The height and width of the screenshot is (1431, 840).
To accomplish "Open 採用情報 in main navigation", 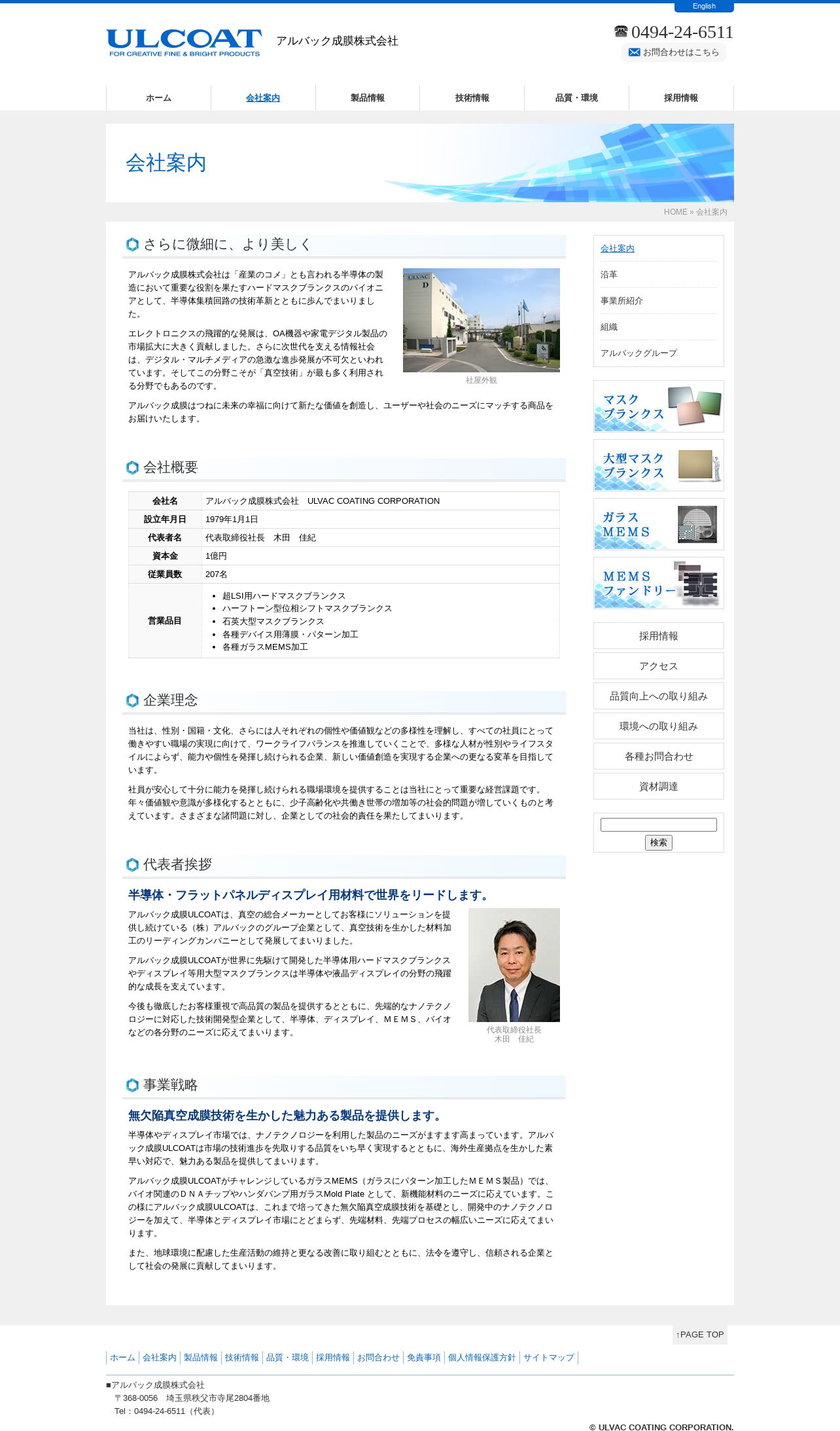I will (x=681, y=98).
